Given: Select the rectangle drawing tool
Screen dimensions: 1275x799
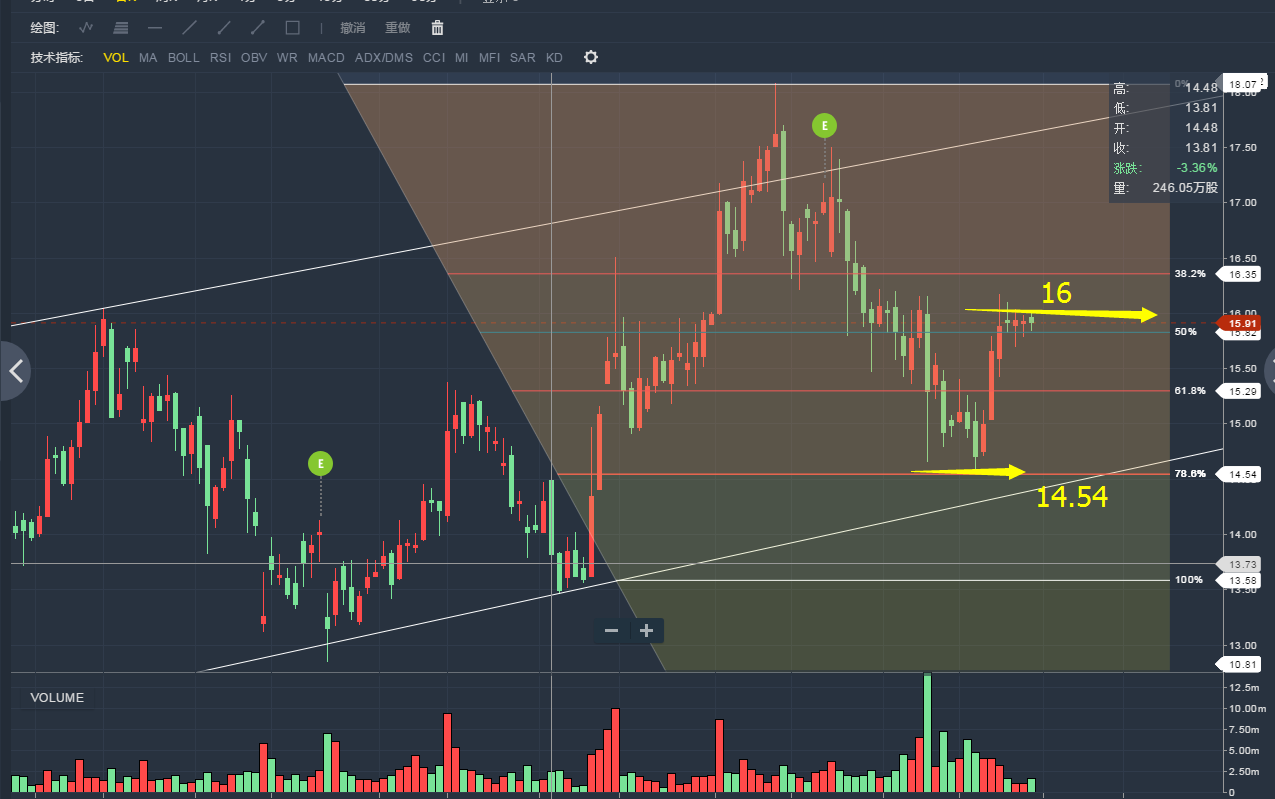Looking at the screenshot, I should 292,28.
